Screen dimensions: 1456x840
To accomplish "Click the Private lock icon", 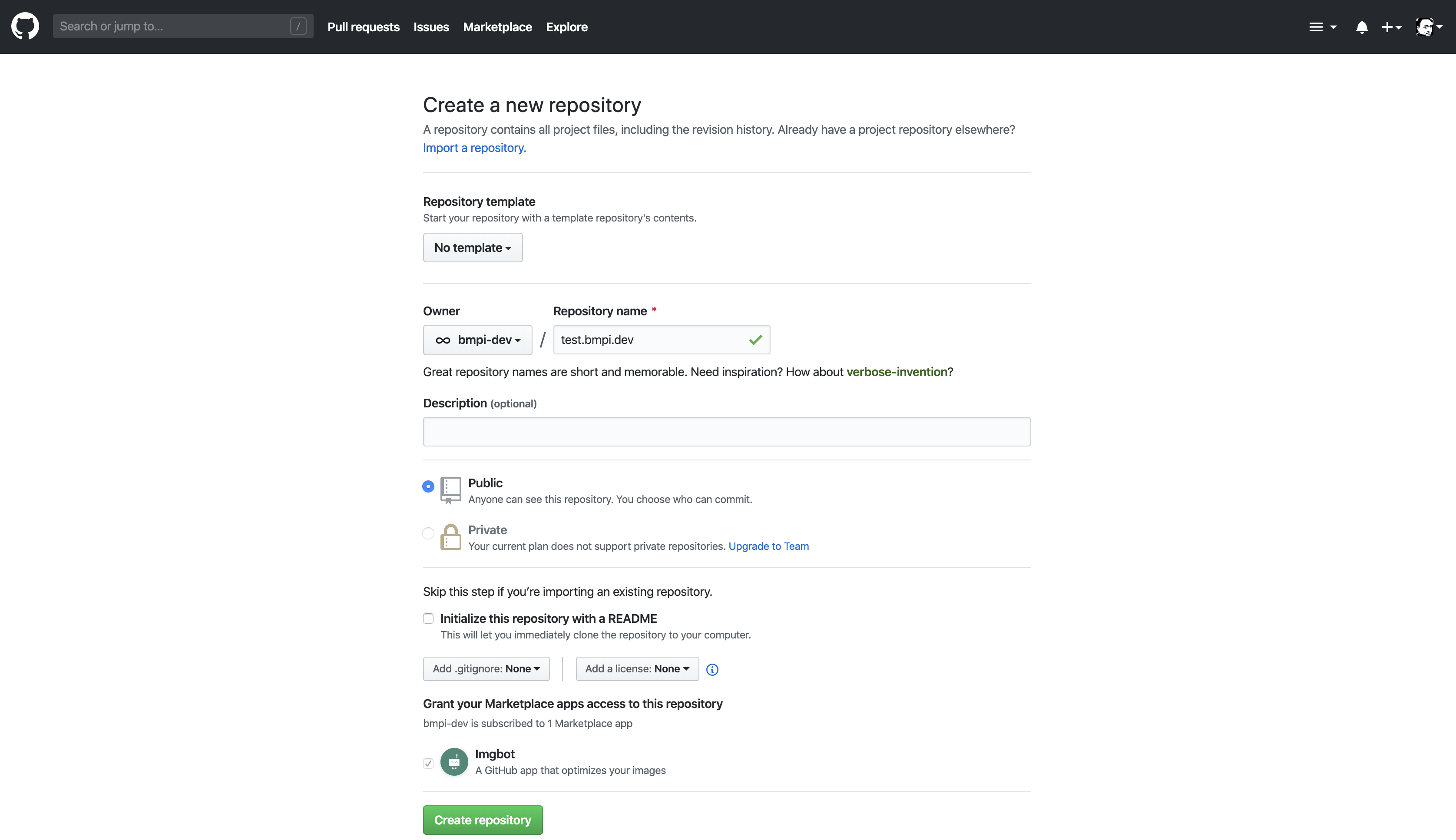I will pyautogui.click(x=450, y=537).
